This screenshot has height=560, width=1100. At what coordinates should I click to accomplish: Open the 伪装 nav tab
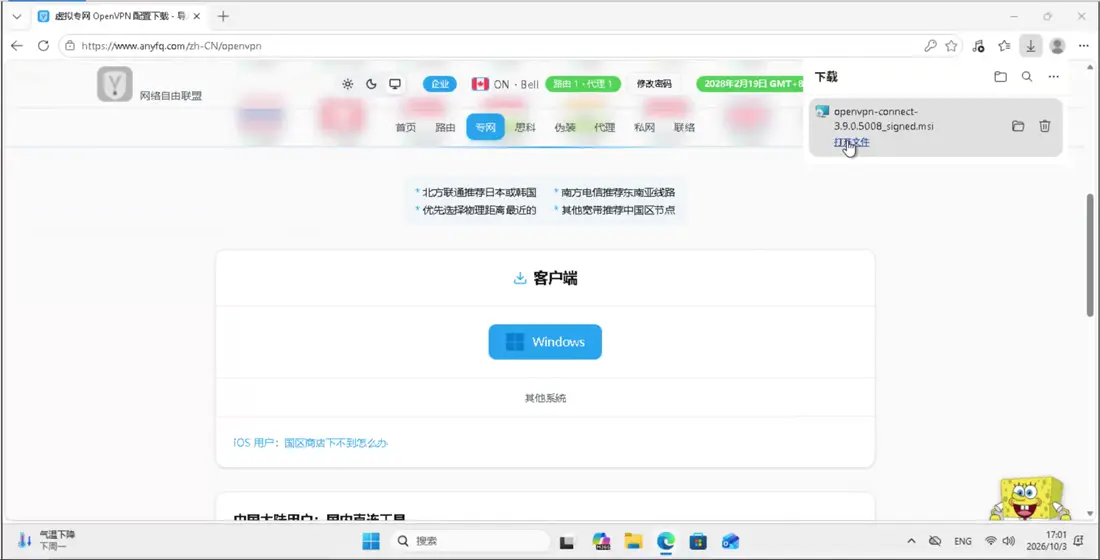[x=565, y=127]
